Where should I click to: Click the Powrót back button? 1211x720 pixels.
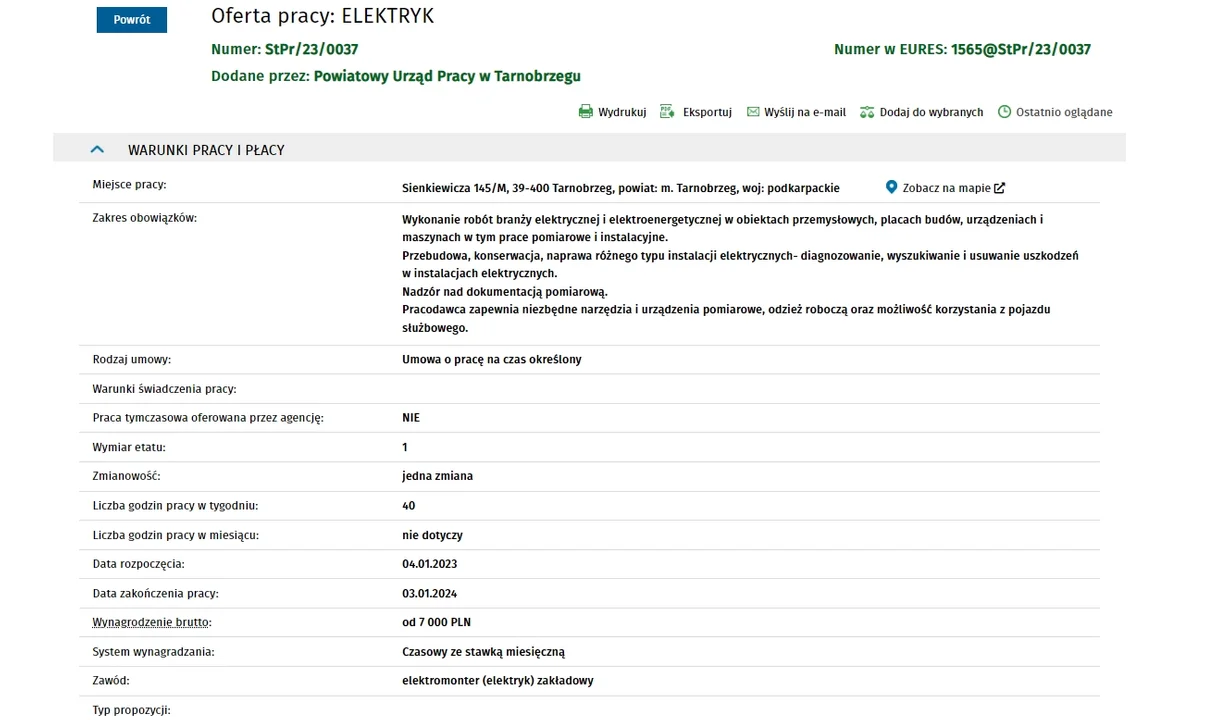point(131,20)
